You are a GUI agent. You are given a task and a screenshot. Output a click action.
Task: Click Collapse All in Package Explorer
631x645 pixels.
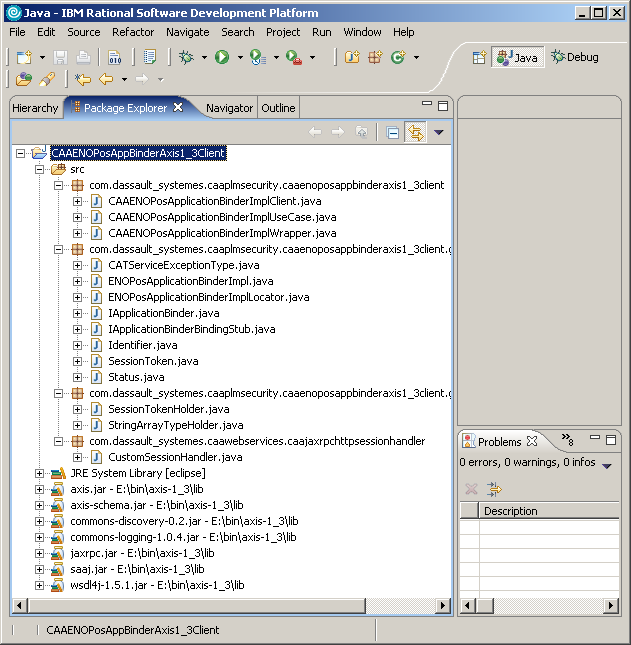click(392, 132)
